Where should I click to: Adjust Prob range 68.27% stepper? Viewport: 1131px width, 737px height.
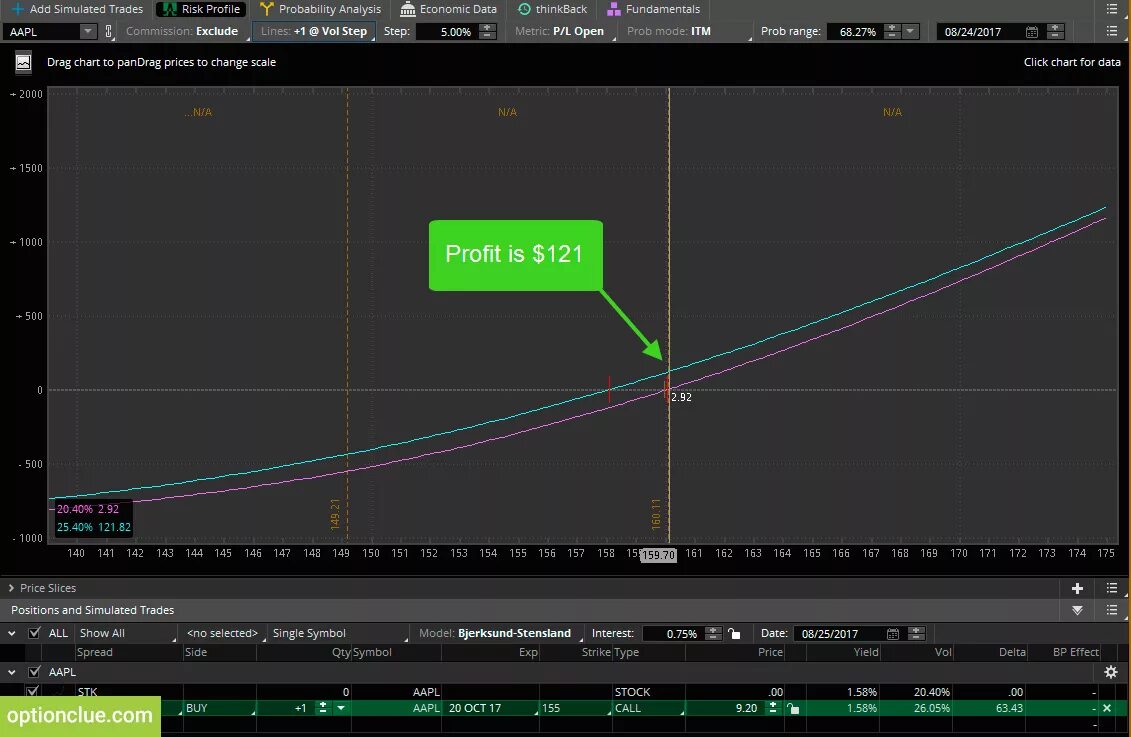click(892, 31)
